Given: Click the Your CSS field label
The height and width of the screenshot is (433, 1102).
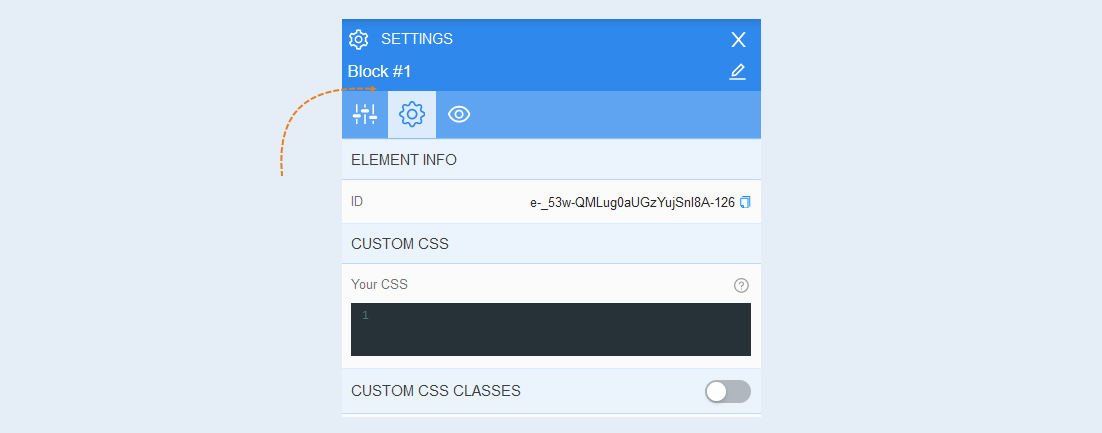Looking at the screenshot, I should tap(380, 285).
